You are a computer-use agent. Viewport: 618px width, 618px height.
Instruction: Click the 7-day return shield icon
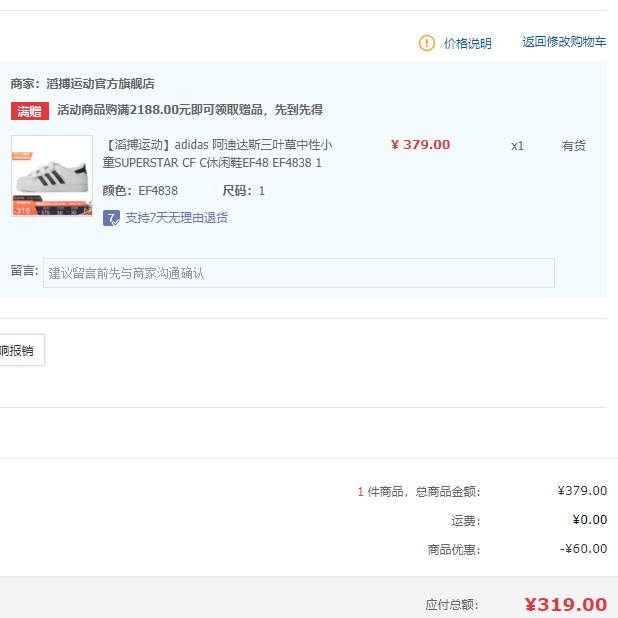(x=111, y=218)
